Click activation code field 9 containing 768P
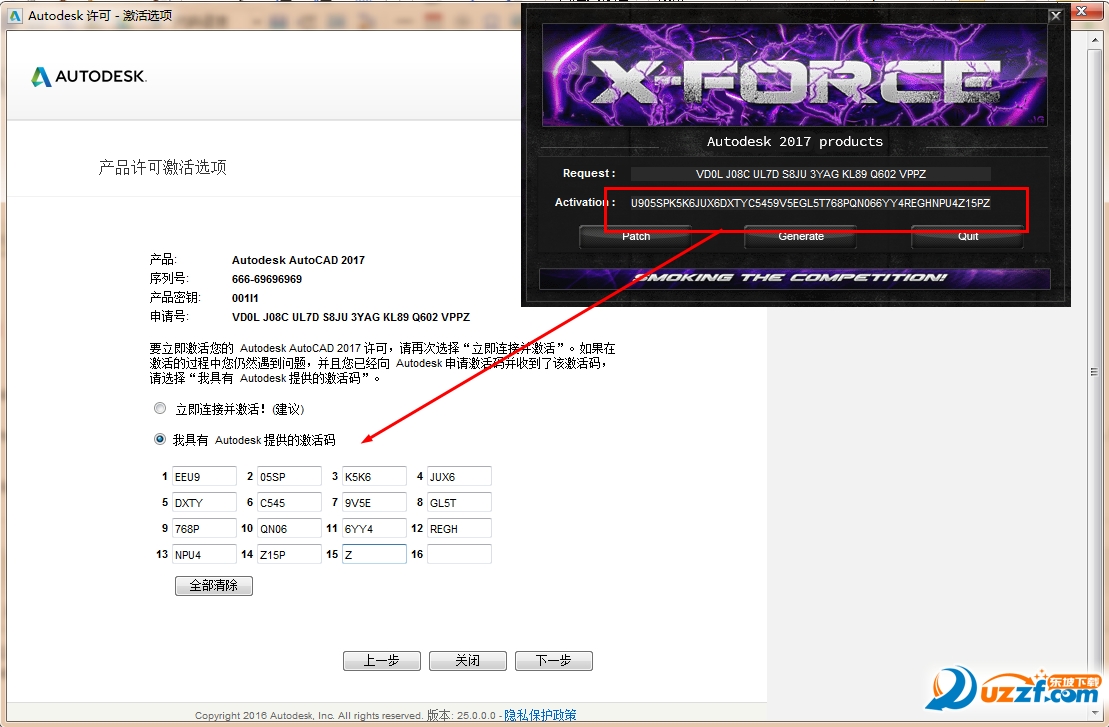The width and height of the screenshot is (1109, 727). tap(204, 529)
